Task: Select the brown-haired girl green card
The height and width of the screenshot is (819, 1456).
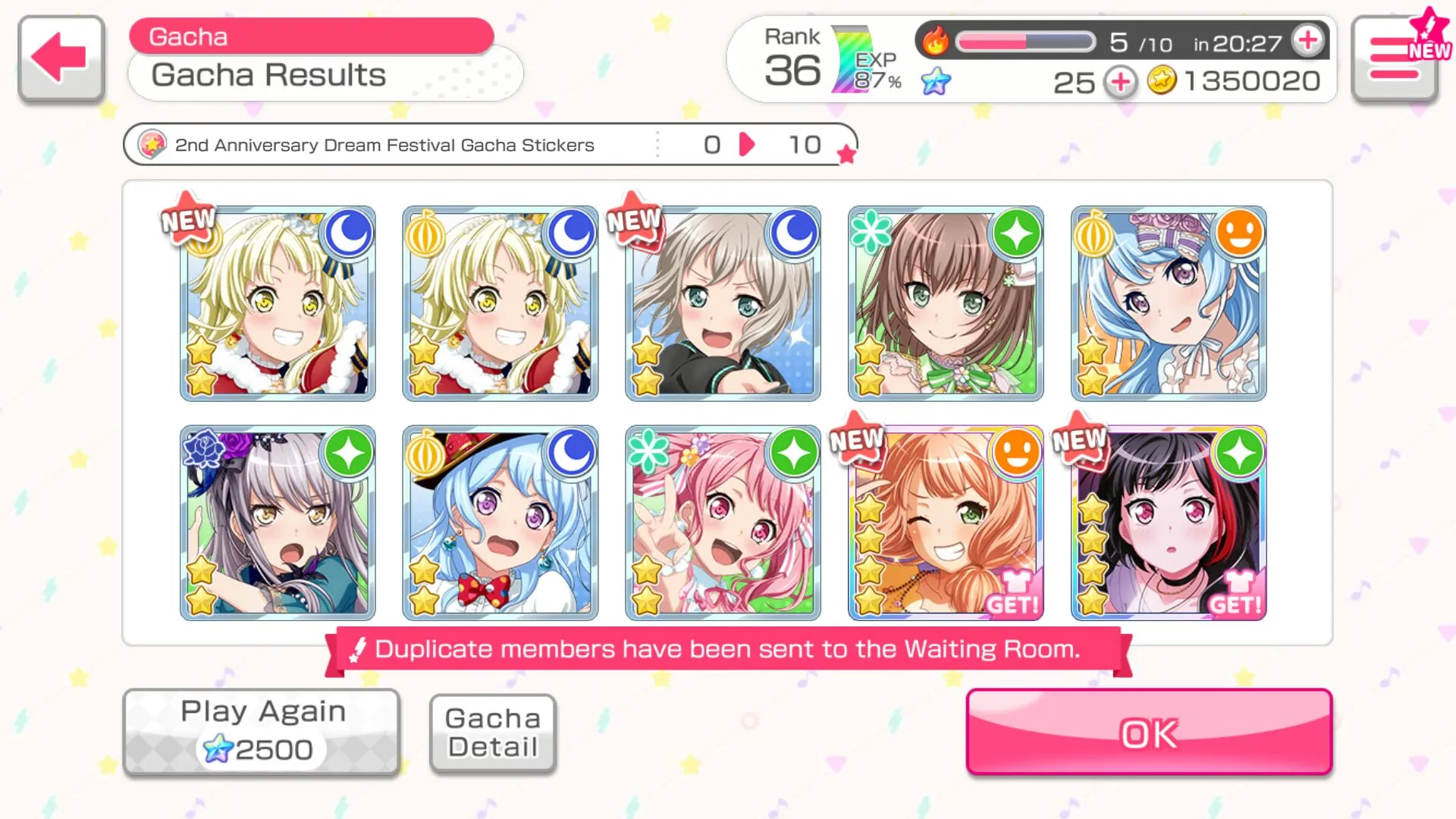Action: pyautogui.click(x=946, y=303)
